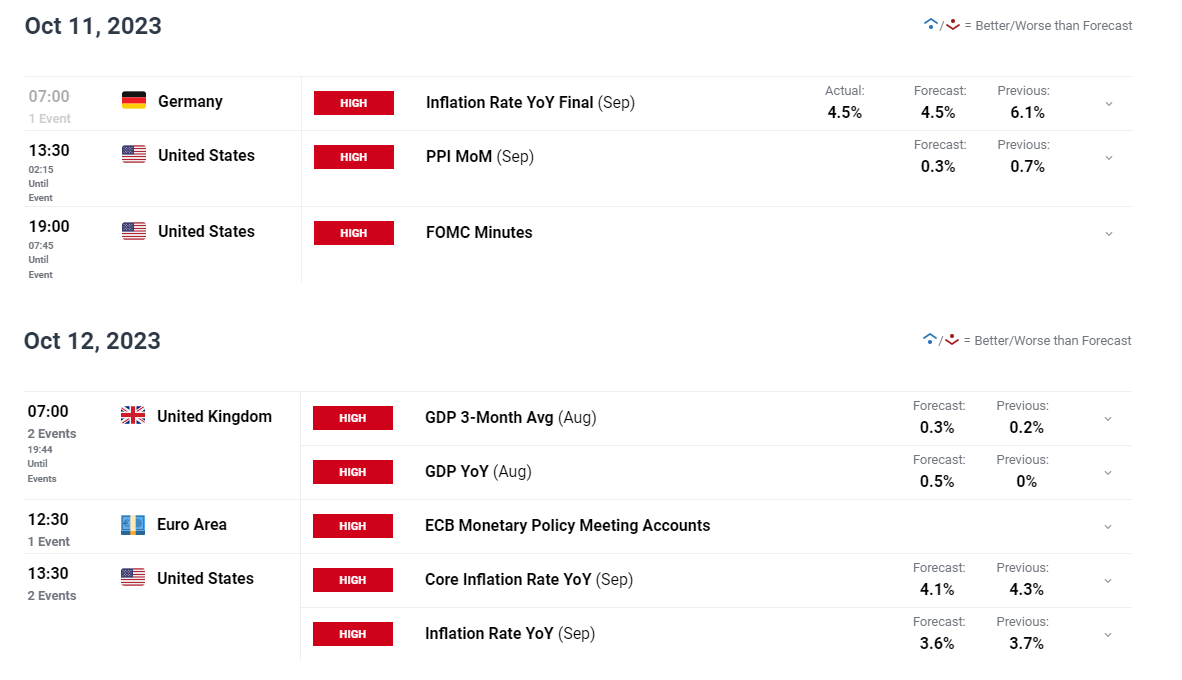1182x680 pixels.
Task: Expand ECB Monetary Policy Meeting Accounts row
Action: coord(1108,527)
